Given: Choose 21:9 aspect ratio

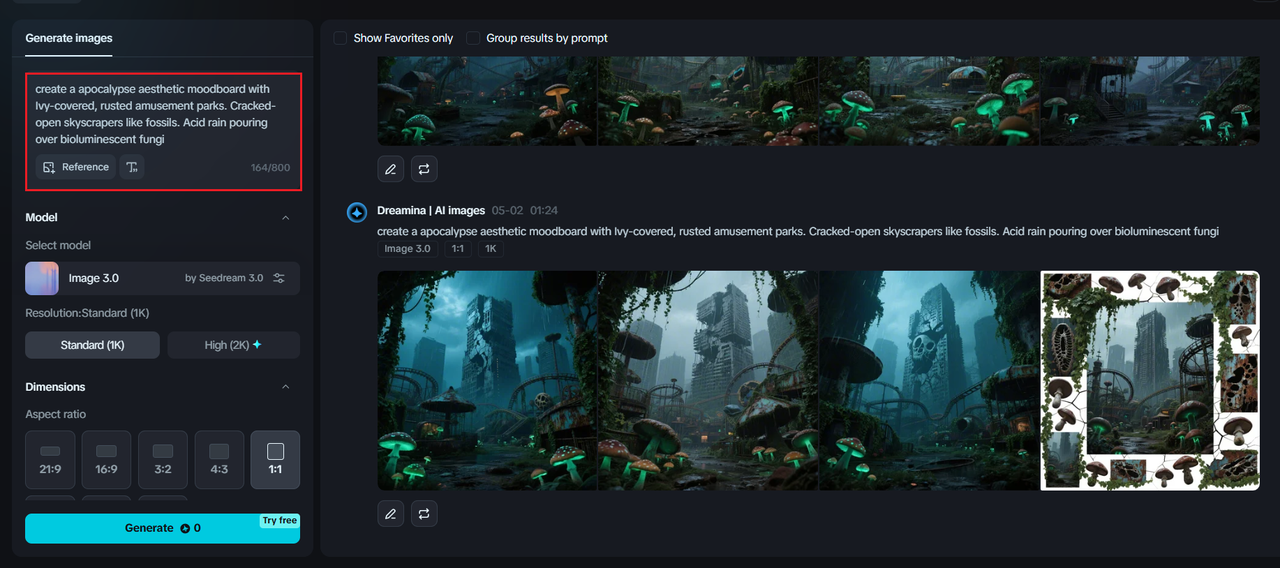Looking at the screenshot, I should 50,460.
